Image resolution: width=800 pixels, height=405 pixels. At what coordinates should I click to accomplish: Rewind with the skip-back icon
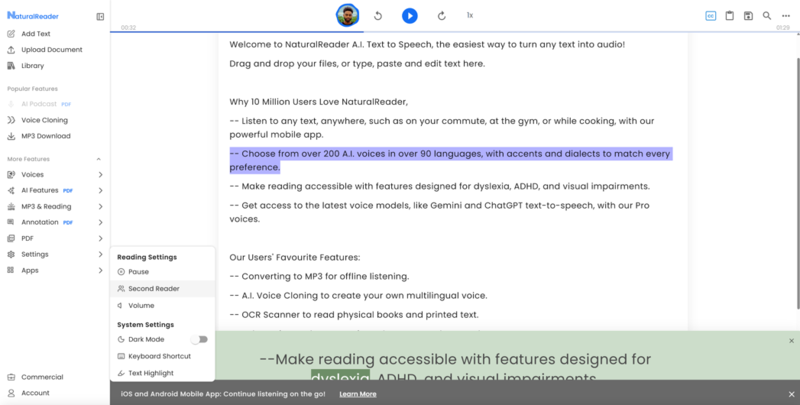(x=378, y=16)
